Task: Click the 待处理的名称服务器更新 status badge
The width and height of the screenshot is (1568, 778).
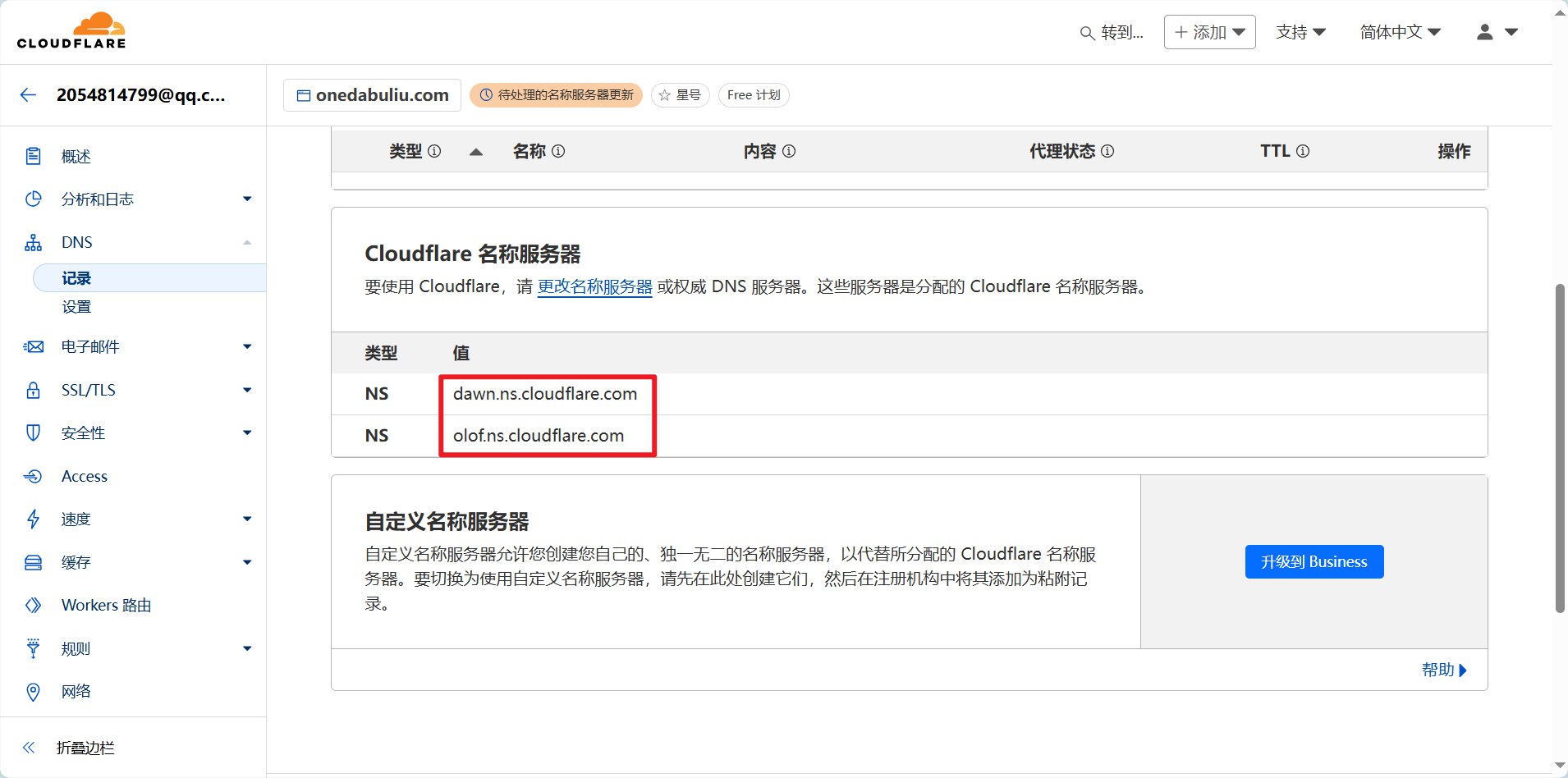Action: point(556,95)
